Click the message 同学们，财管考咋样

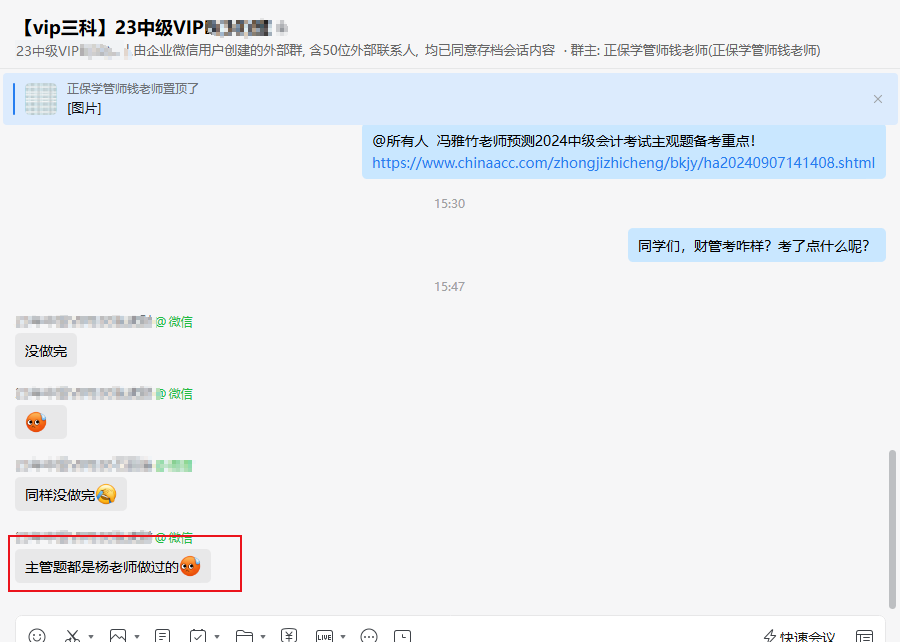pos(757,246)
